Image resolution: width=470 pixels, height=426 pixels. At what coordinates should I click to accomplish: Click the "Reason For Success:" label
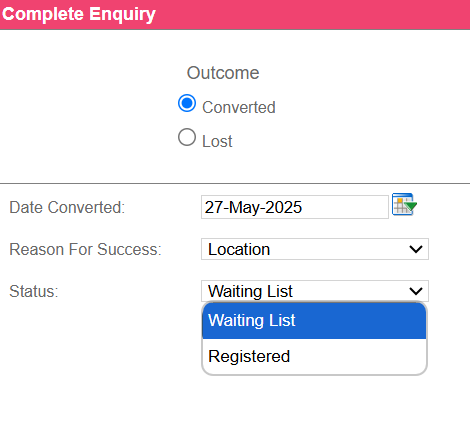click(85, 249)
